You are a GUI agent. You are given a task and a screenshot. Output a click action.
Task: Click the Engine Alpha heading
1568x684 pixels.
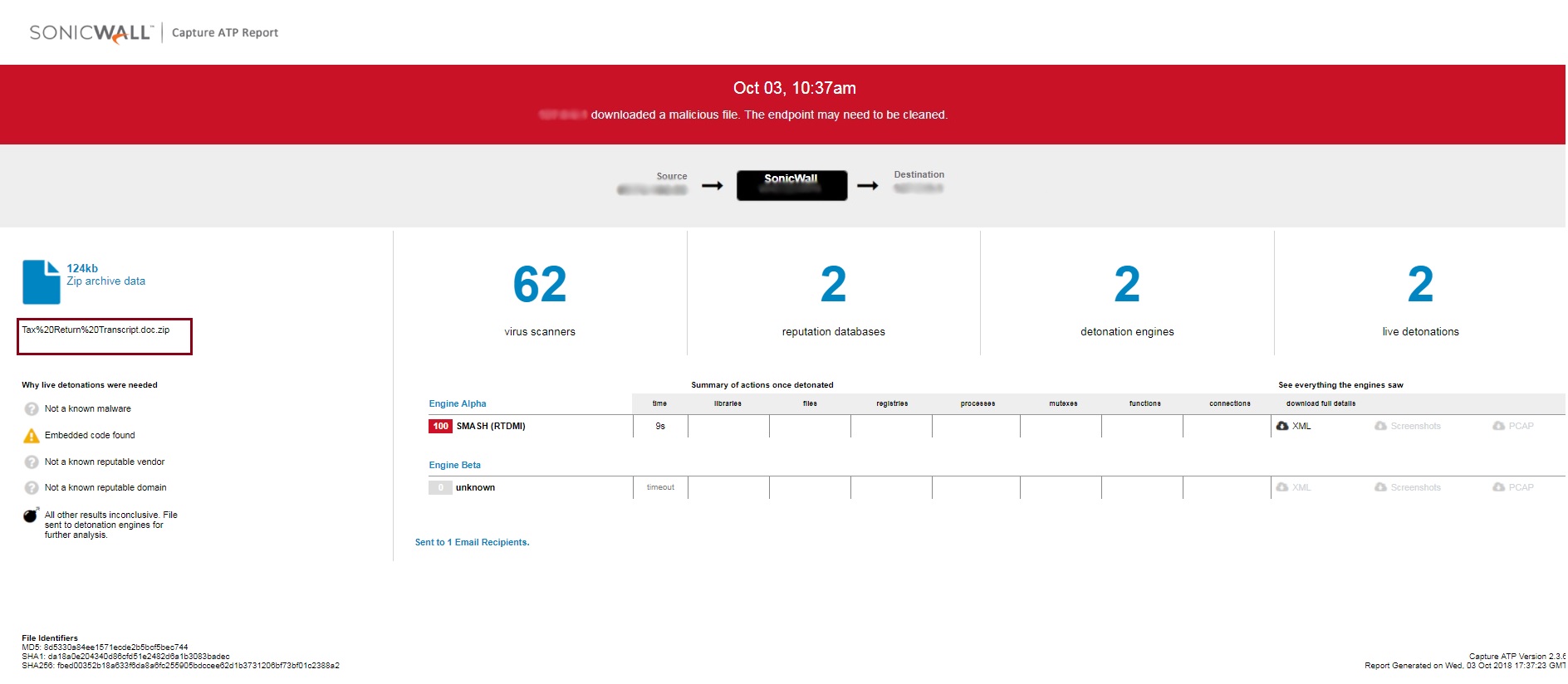pyautogui.click(x=458, y=404)
